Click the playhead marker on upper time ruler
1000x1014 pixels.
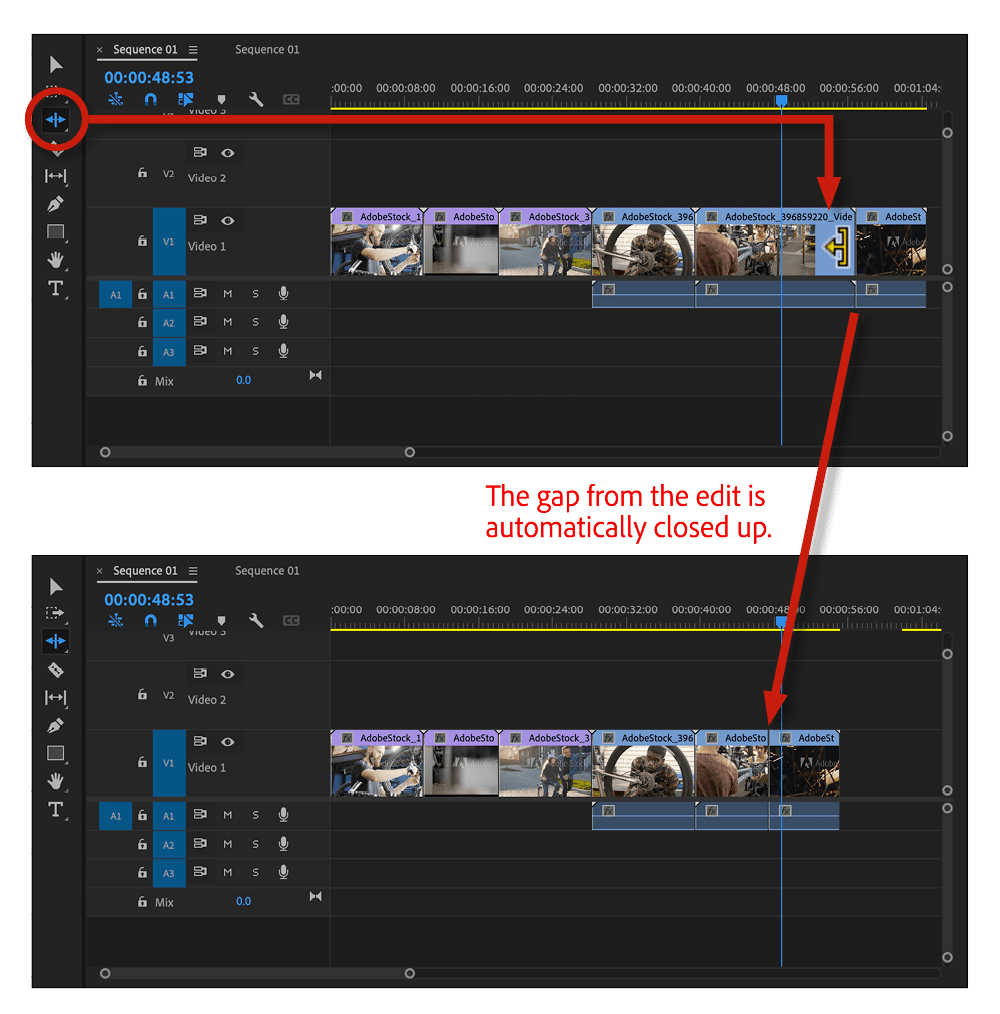781,100
